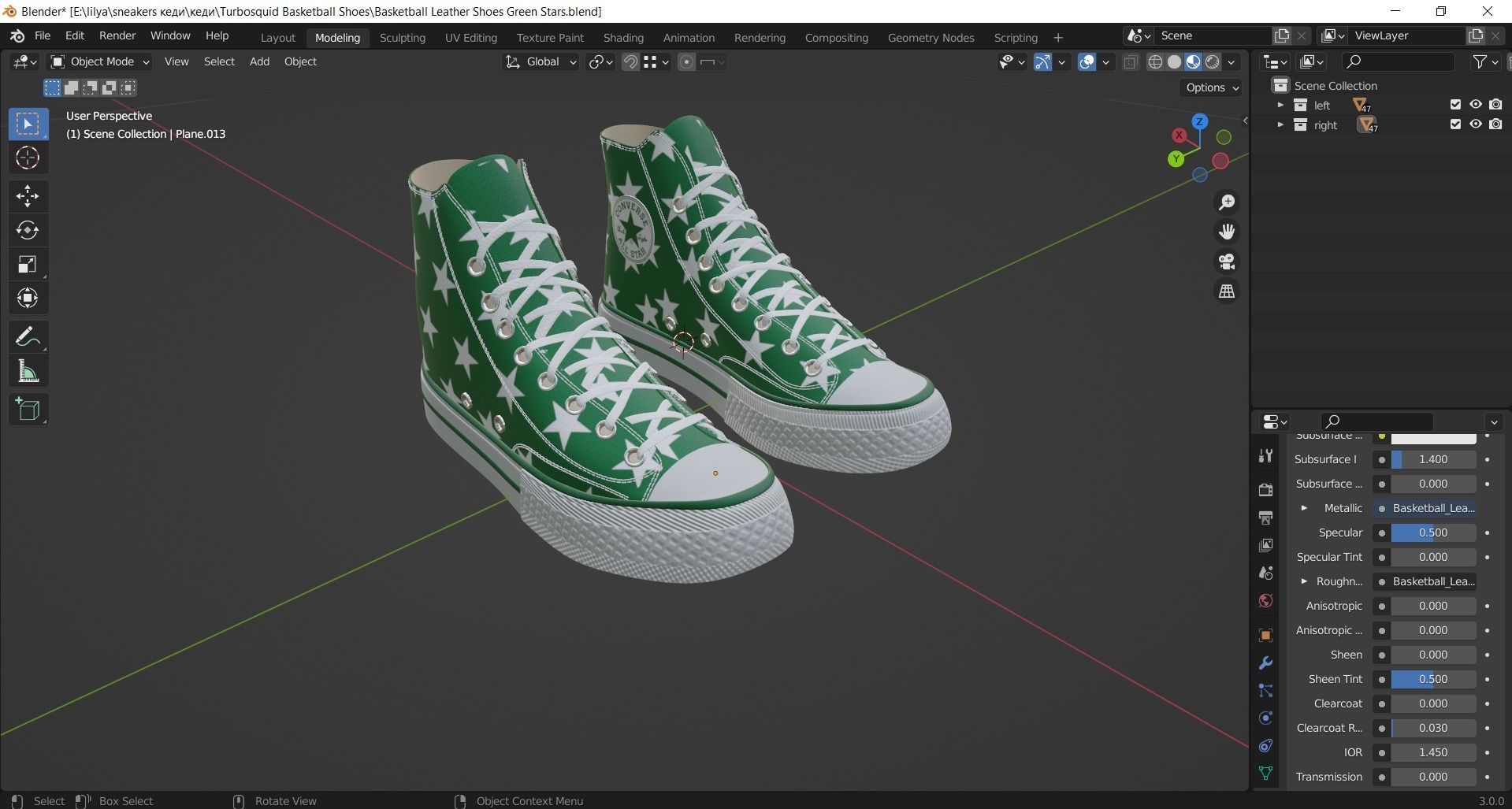This screenshot has width=1512, height=809.
Task: Expand the right collection
Action: click(x=1280, y=124)
